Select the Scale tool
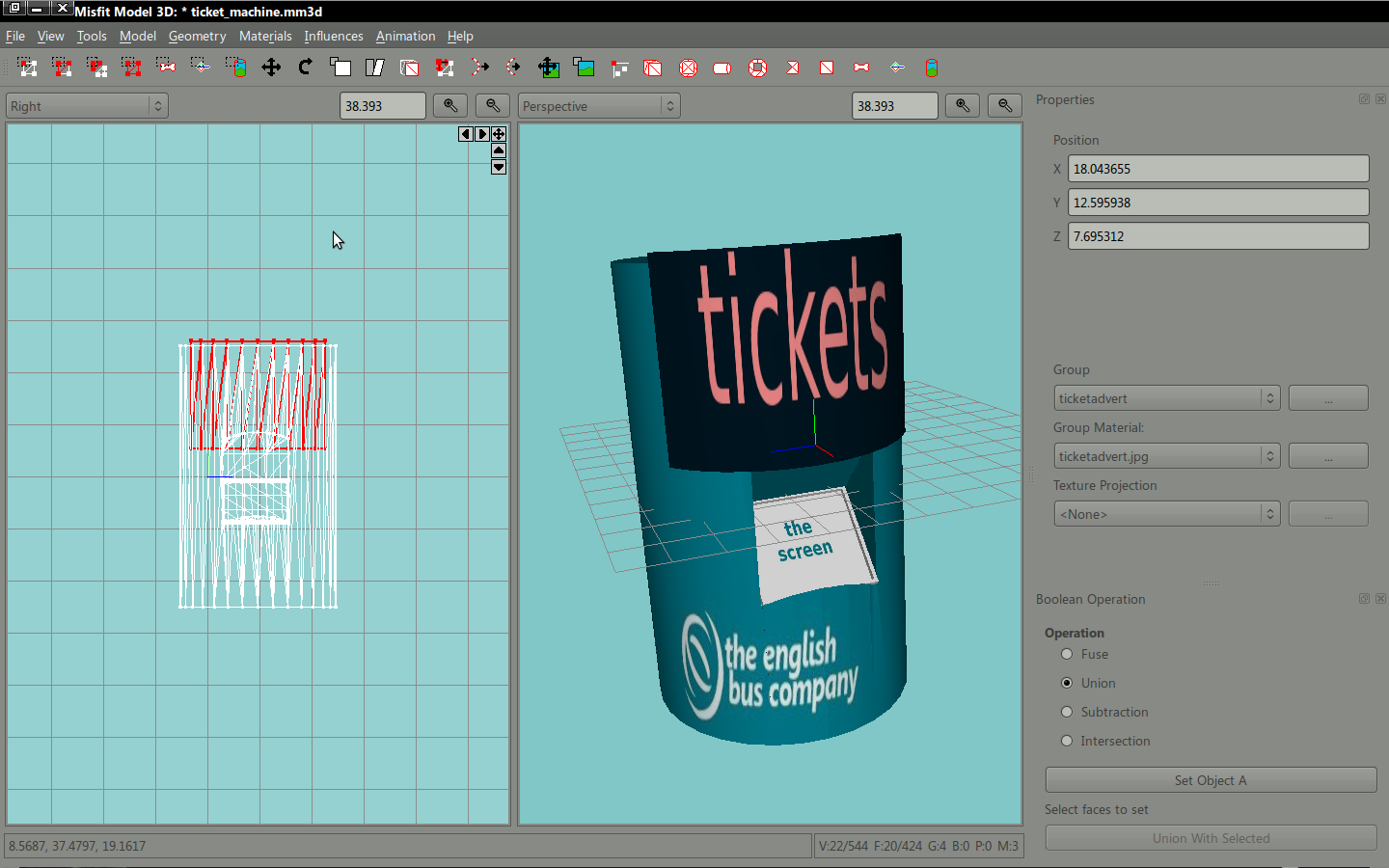Image resolution: width=1389 pixels, height=868 pixels. tap(340, 68)
